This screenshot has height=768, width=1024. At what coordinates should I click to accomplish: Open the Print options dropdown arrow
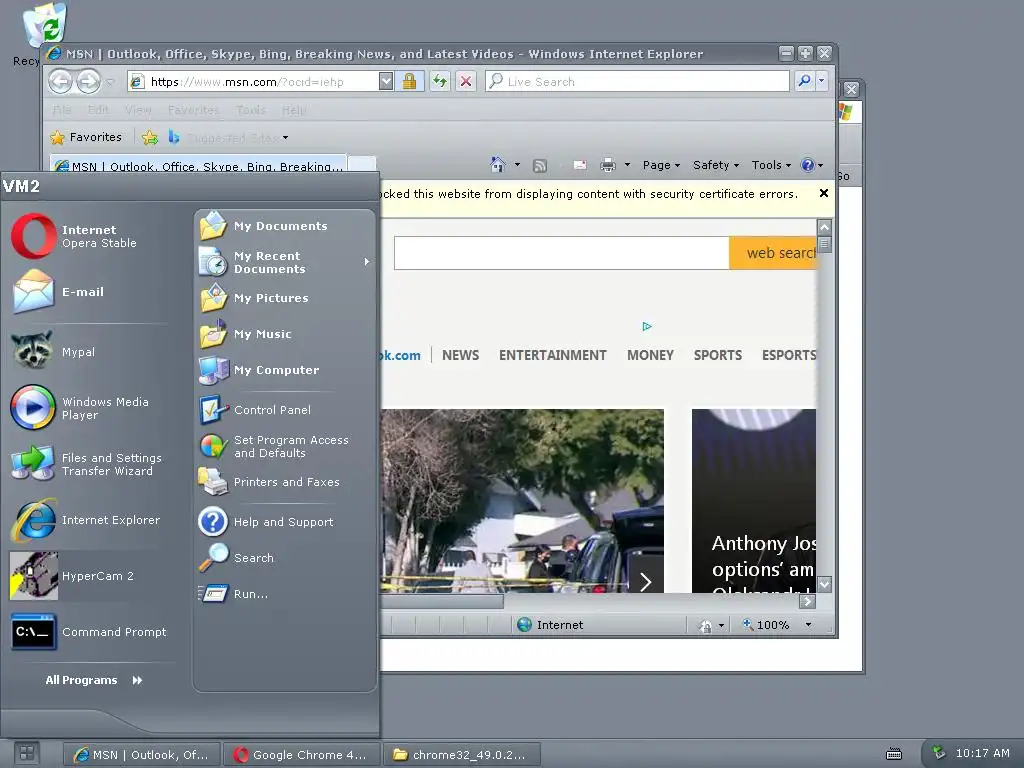[627, 165]
